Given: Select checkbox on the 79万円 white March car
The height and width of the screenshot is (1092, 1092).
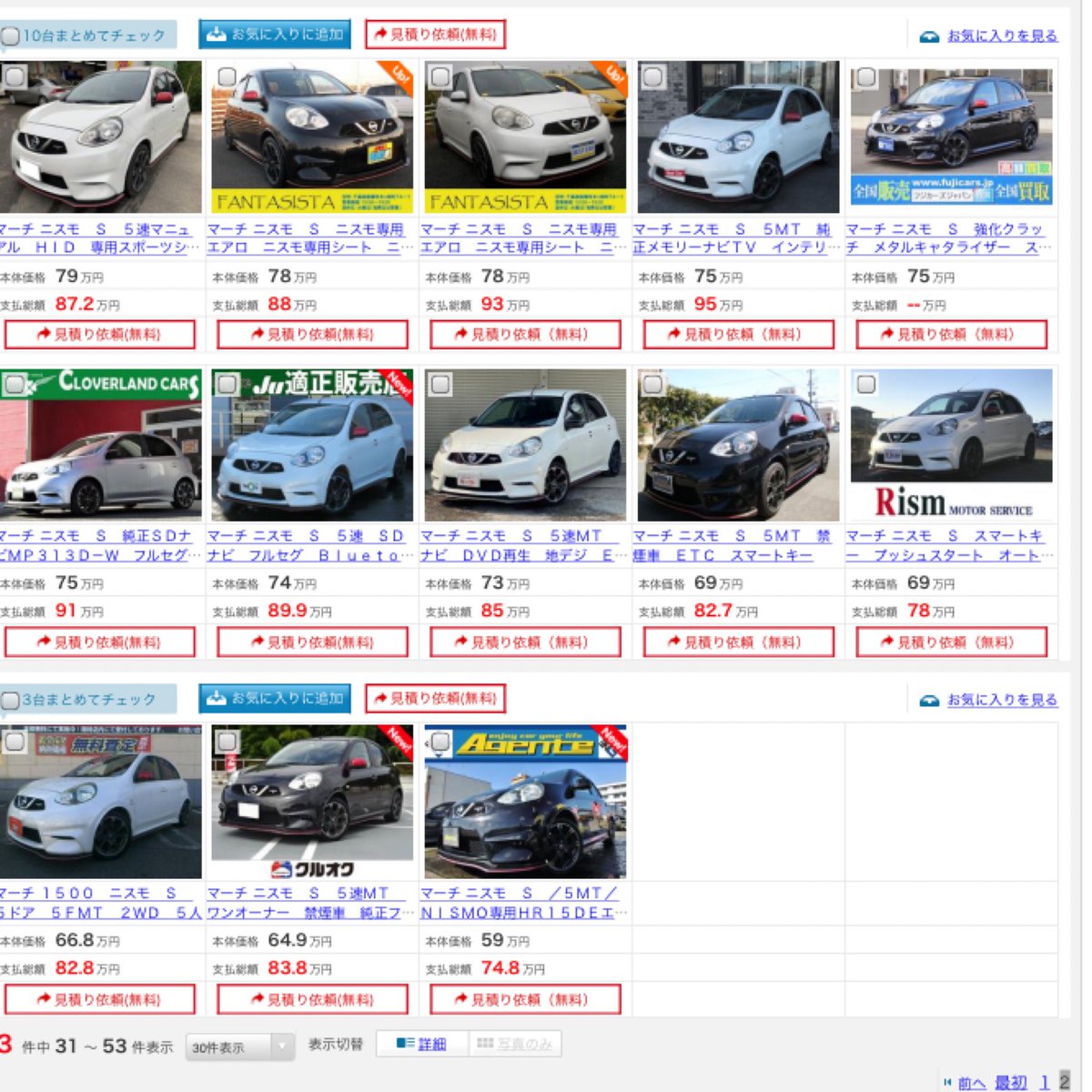Looking at the screenshot, I should [15, 77].
